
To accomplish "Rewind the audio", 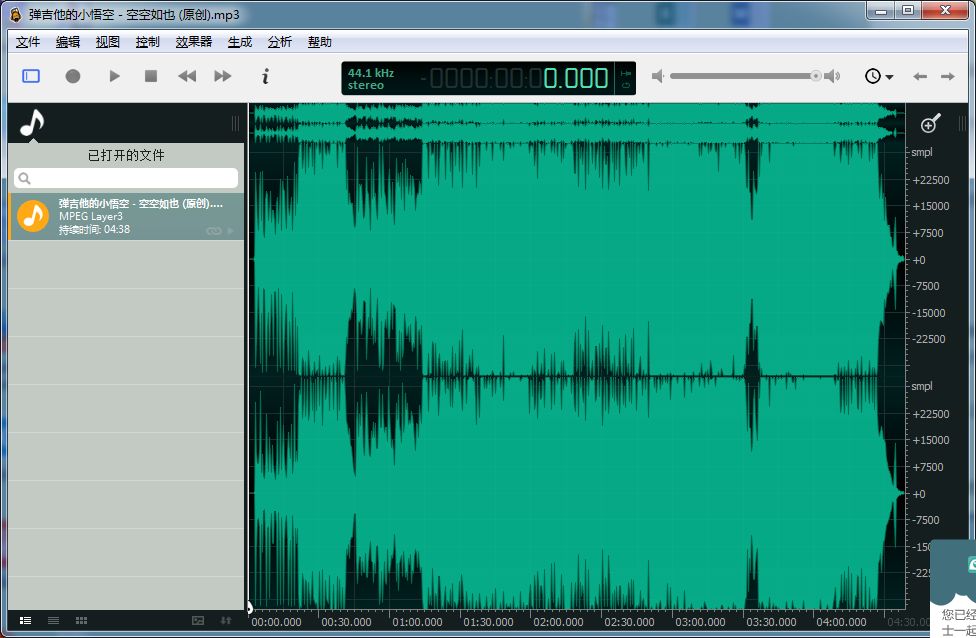I will (x=187, y=76).
